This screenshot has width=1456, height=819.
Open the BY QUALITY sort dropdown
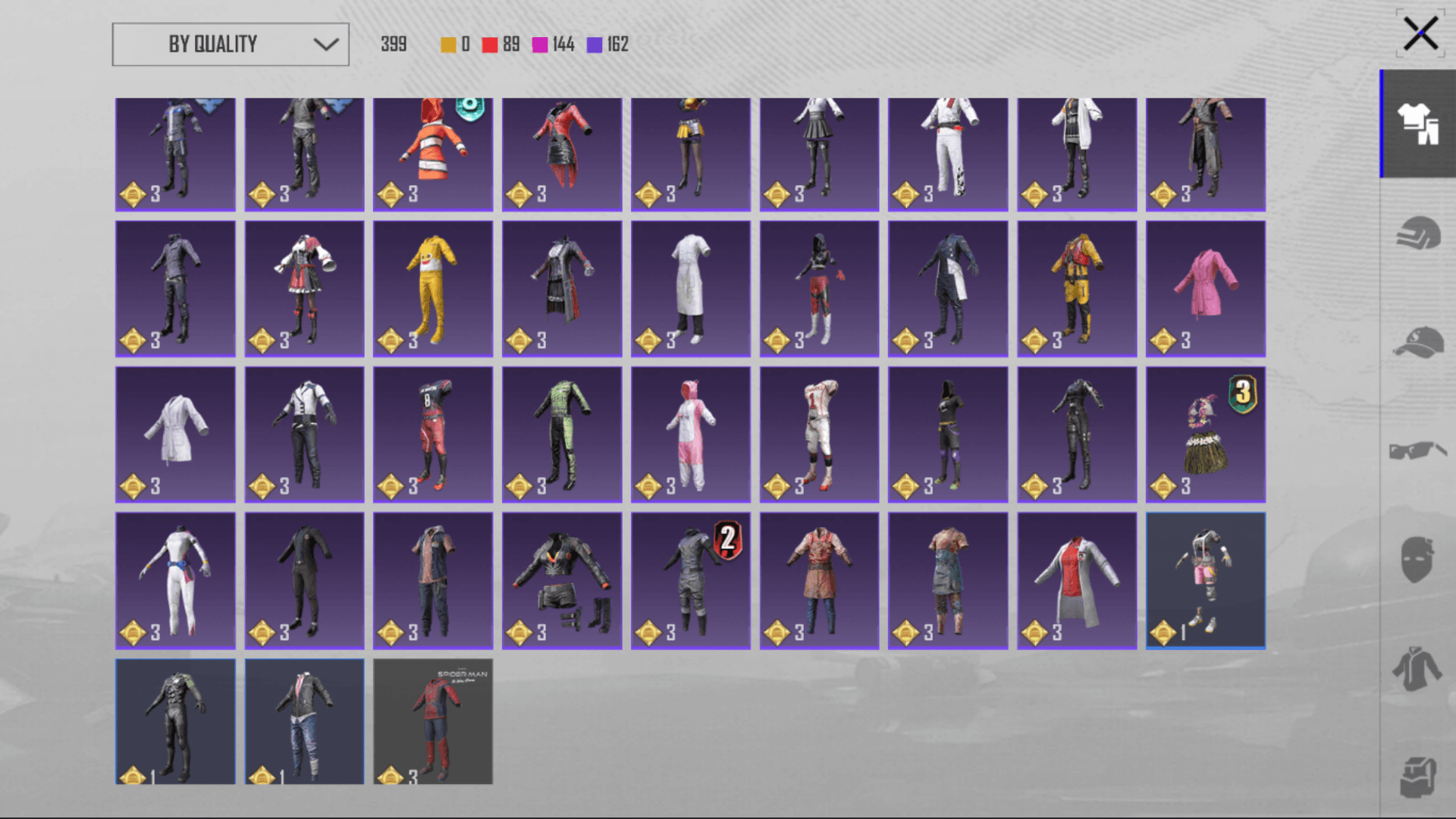pos(231,44)
